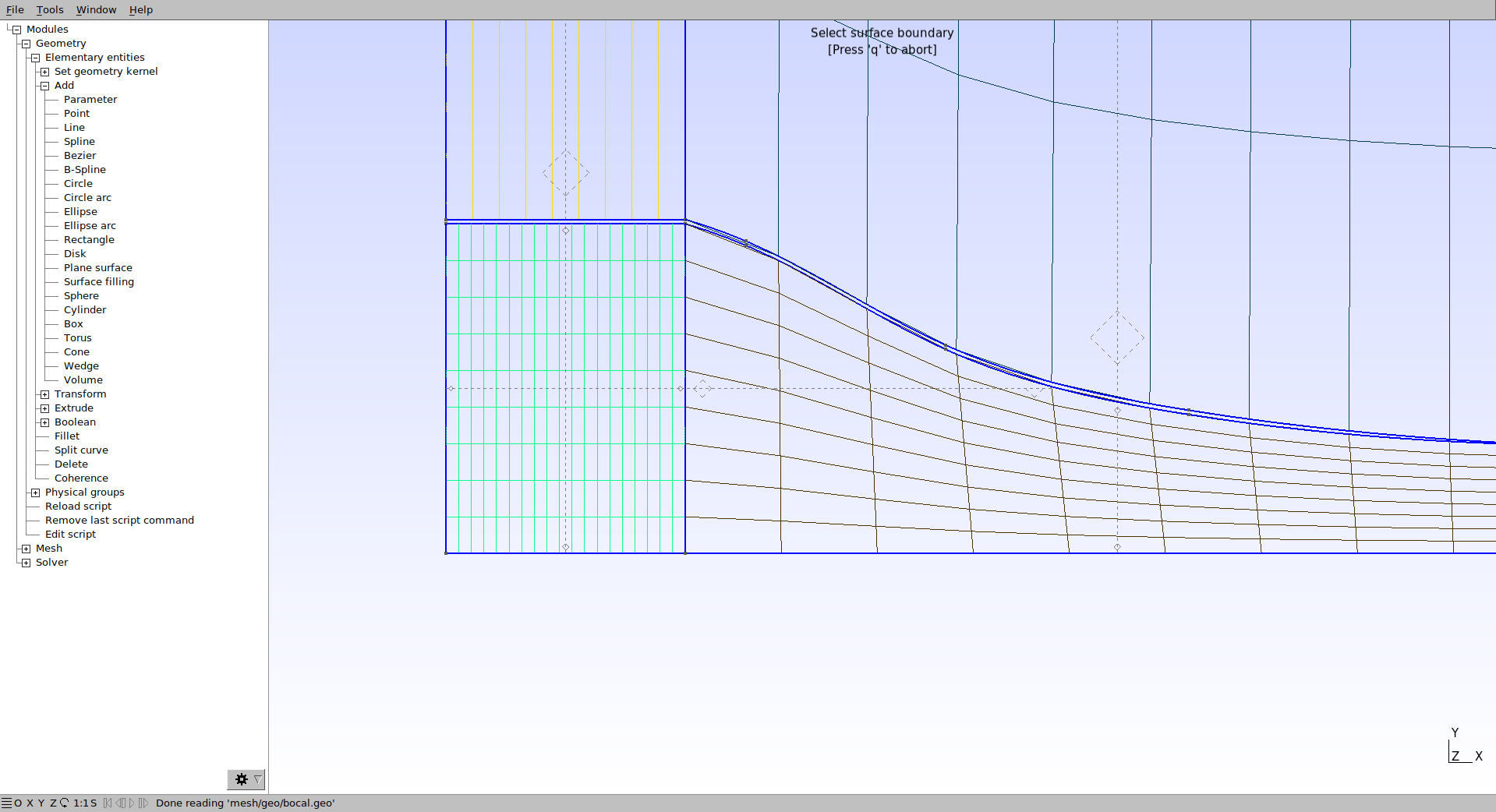This screenshot has height=812, width=1496.
Task: Set Y-axis view in status bar
Action: [41, 803]
